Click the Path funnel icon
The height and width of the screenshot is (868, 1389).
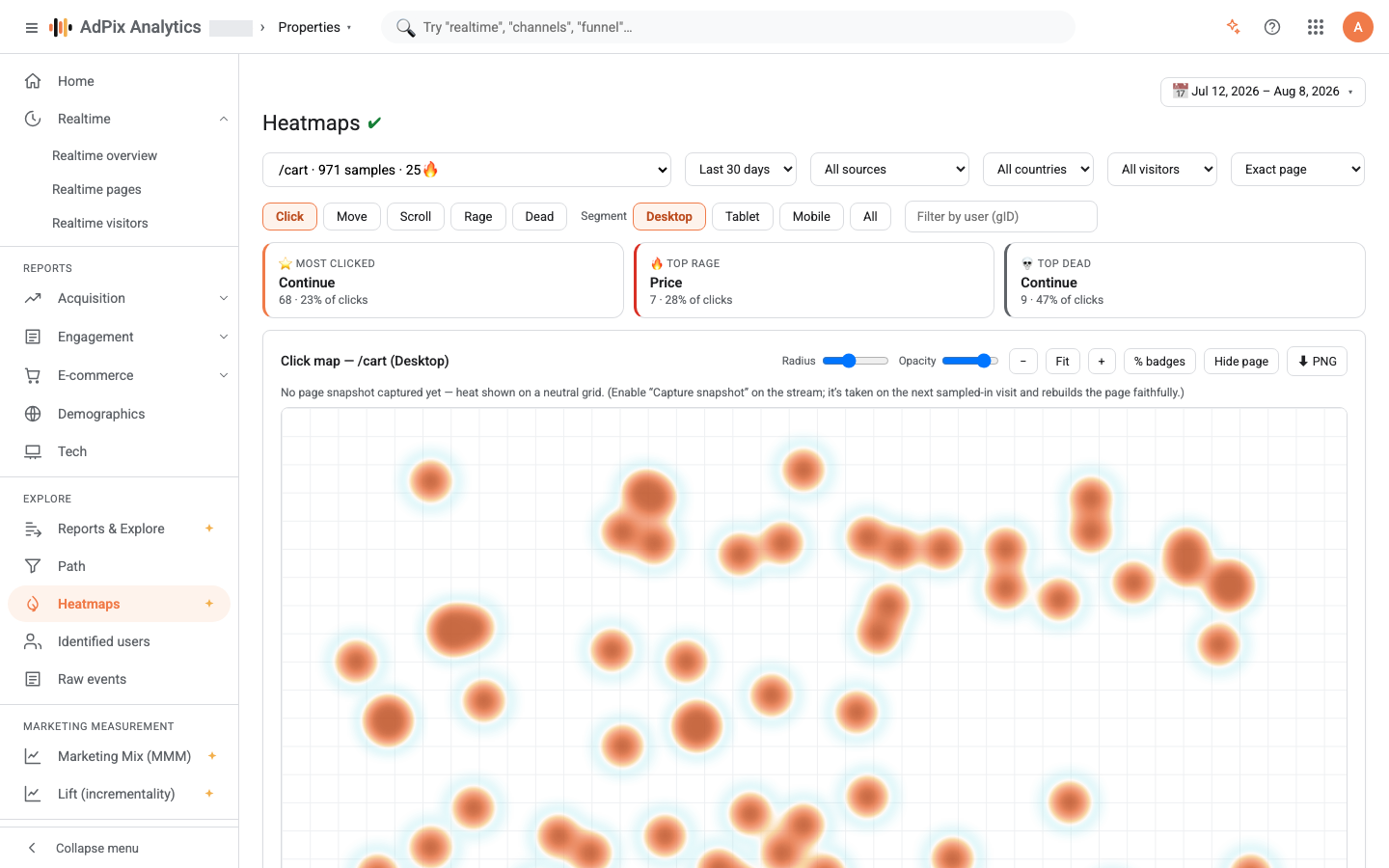coord(33,566)
